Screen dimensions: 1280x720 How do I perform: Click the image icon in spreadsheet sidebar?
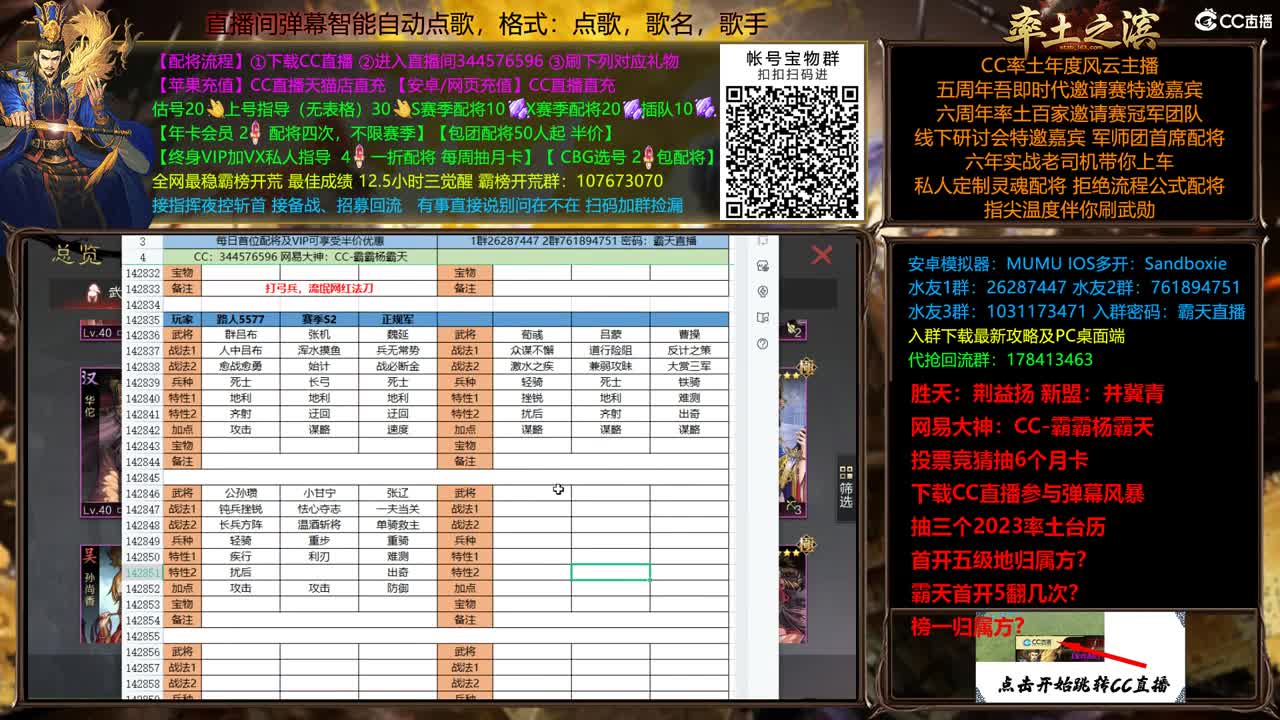pyautogui.click(x=763, y=266)
